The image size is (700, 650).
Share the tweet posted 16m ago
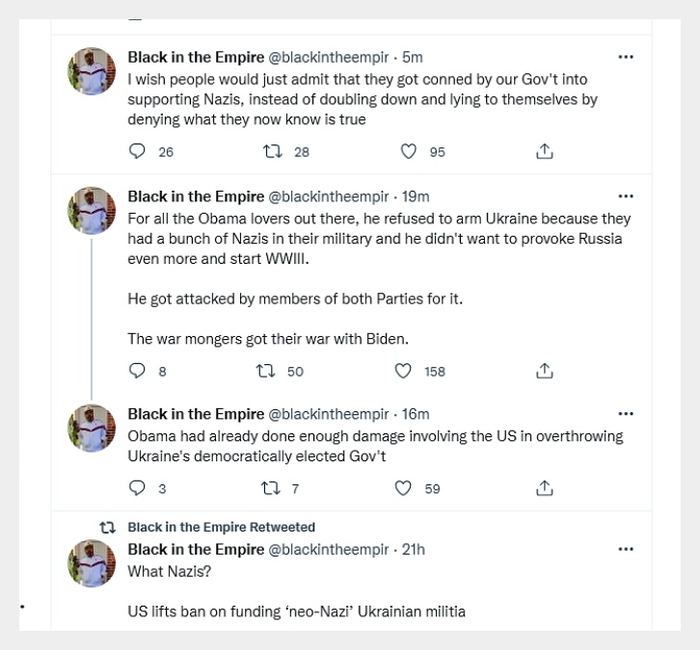[545, 489]
